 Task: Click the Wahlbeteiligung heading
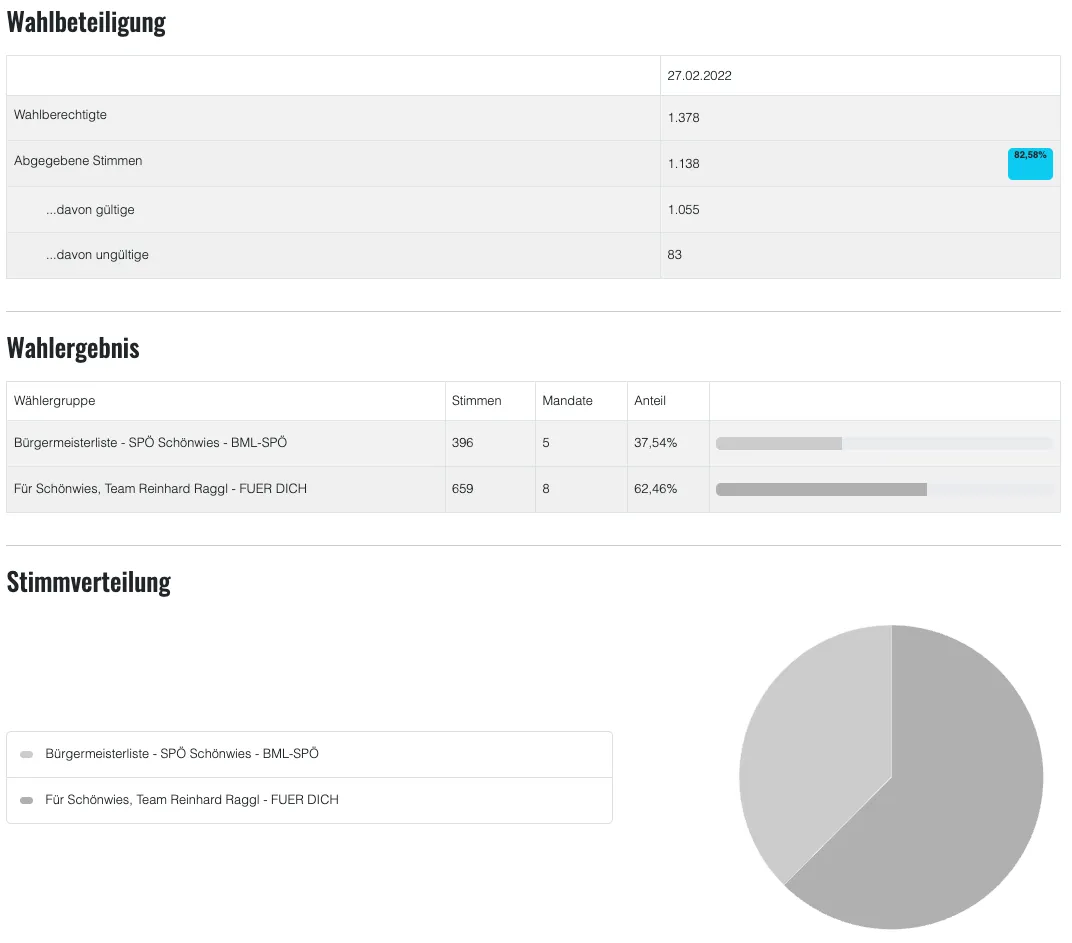86,22
